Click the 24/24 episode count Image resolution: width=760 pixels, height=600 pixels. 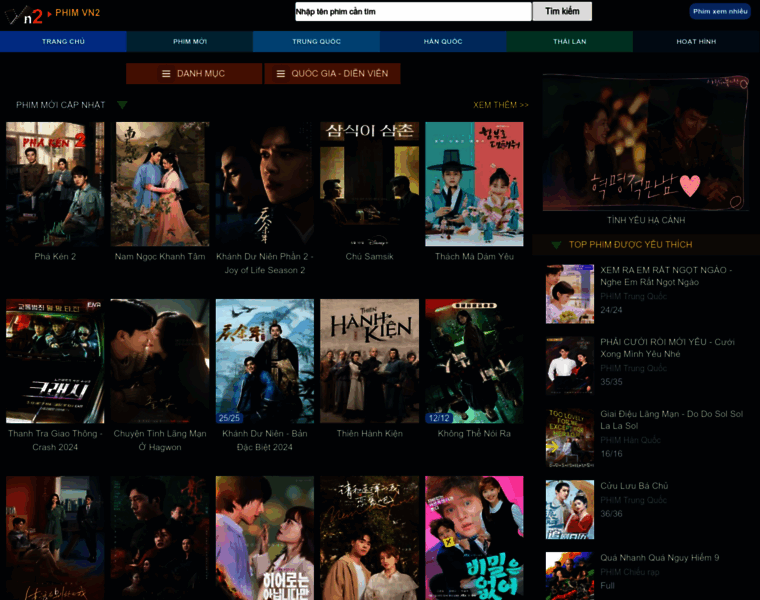tap(611, 310)
